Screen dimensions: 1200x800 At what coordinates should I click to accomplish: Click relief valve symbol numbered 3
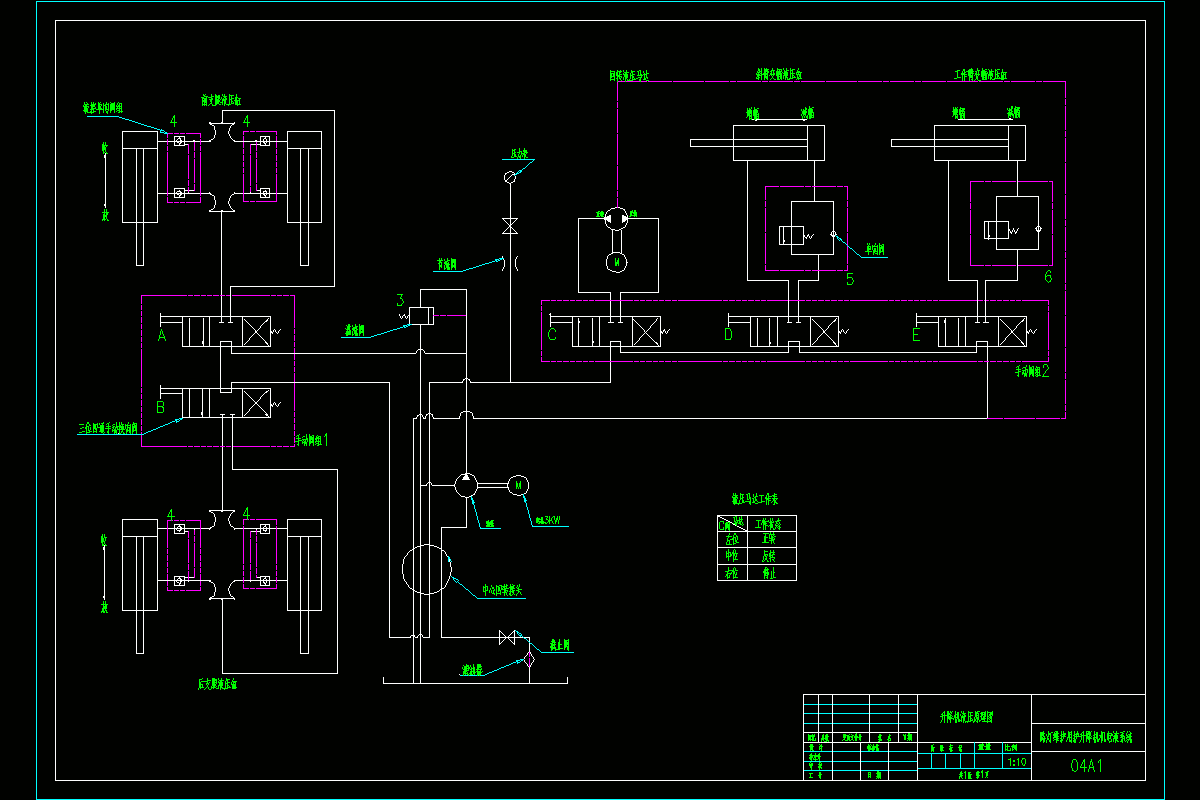point(420,316)
